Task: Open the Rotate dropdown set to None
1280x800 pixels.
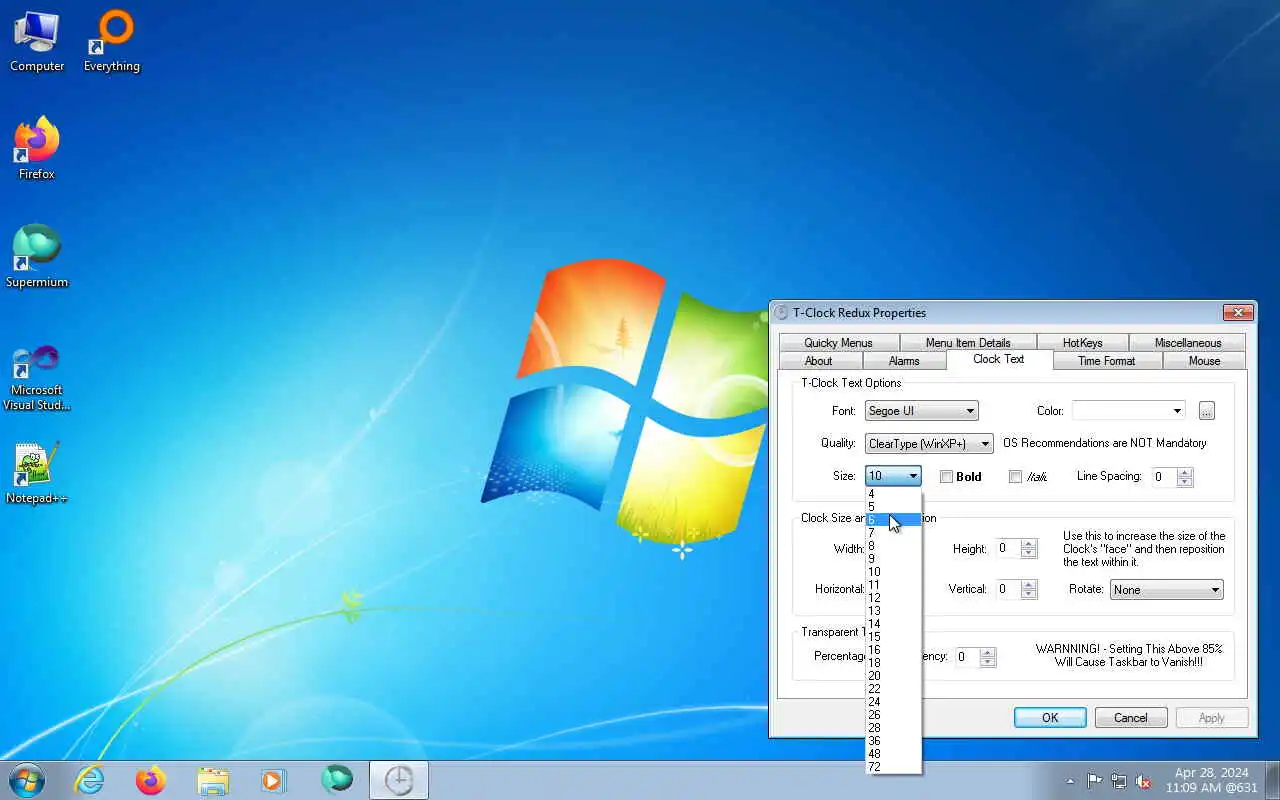Action: (x=1167, y=590)
